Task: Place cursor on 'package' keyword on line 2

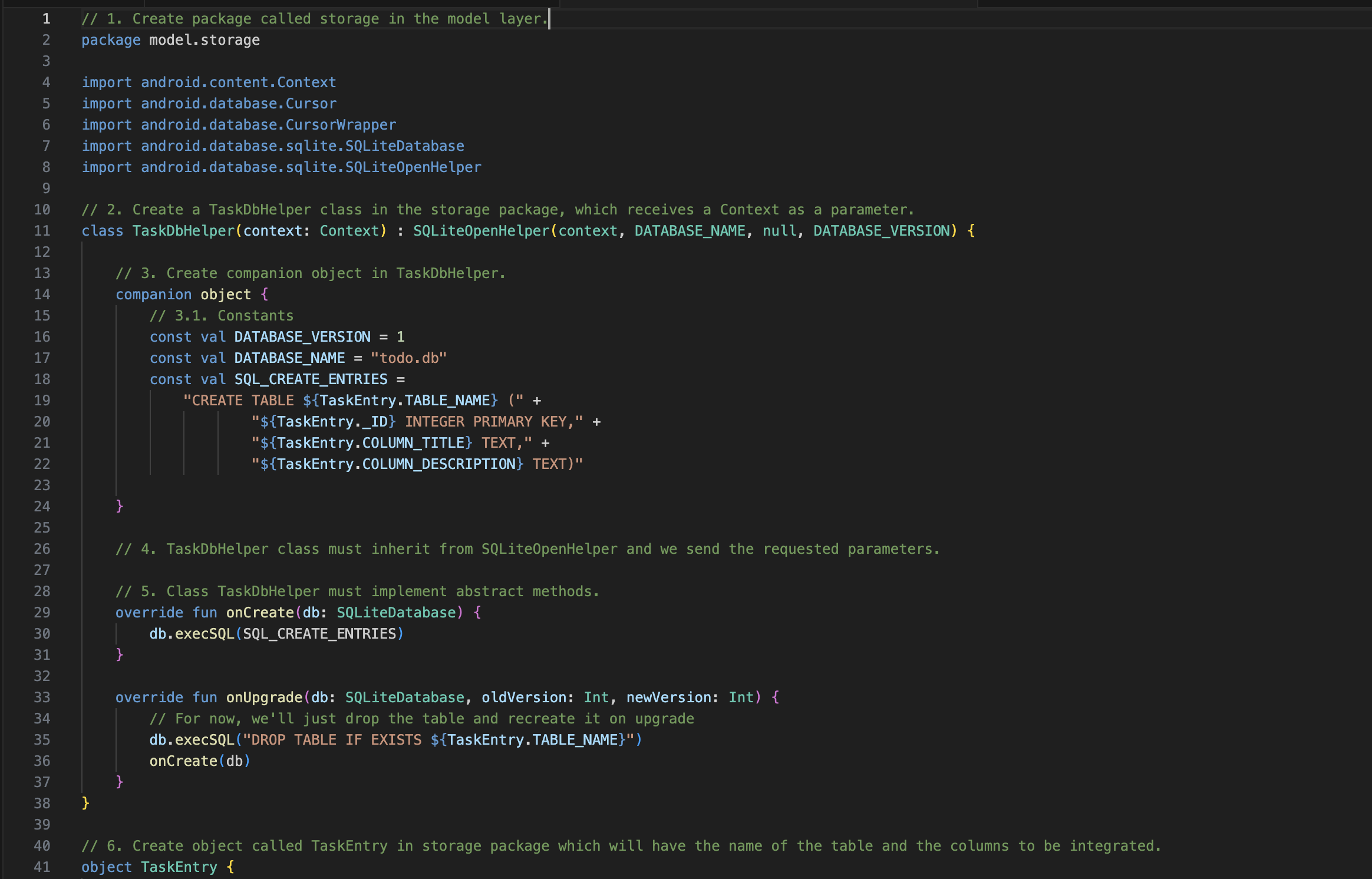Action: (111, 40)
